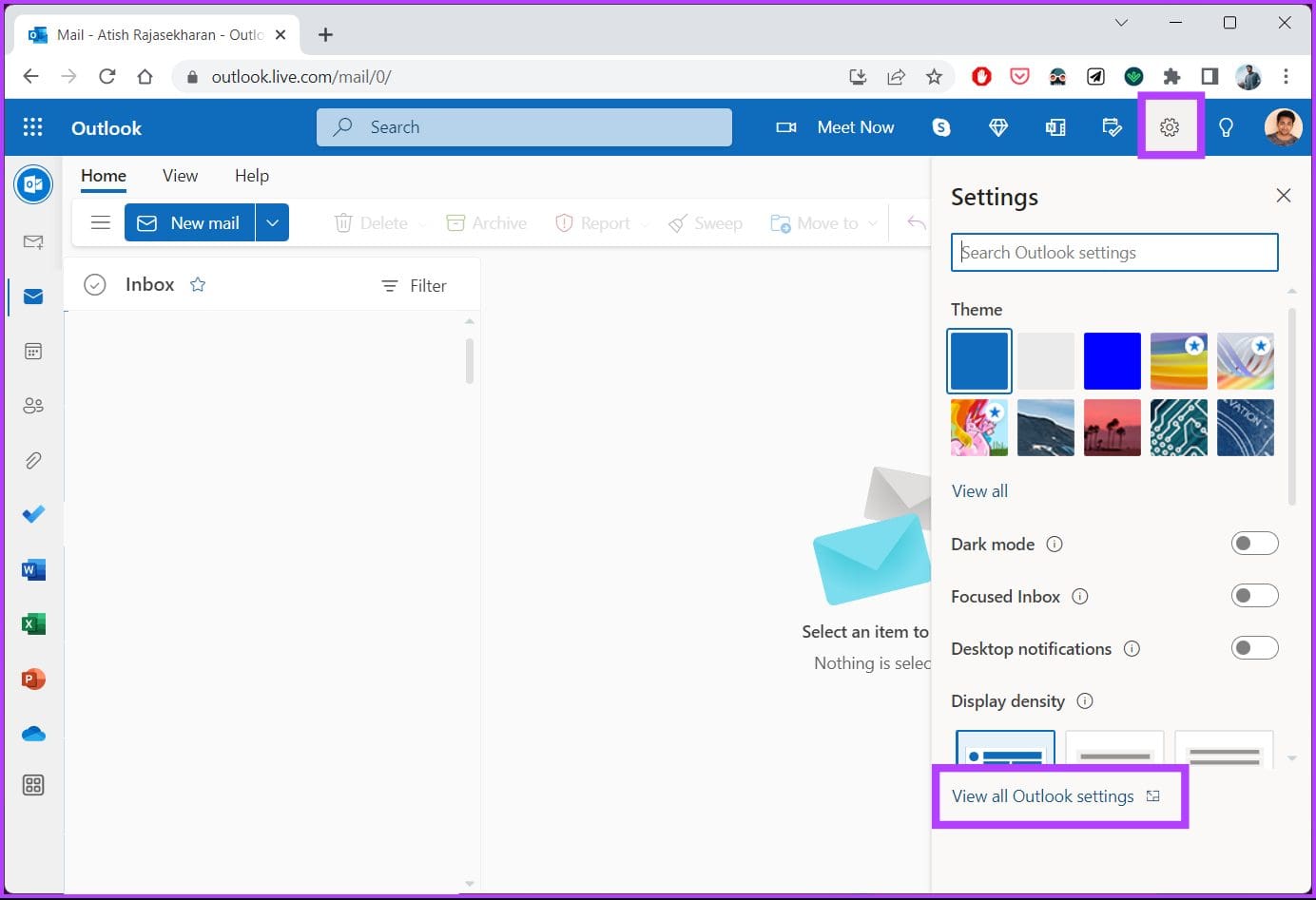Toggle the Dark mode switch
The width and height of the screenshot is (1316, 900).
pyautogui.click(x=1254, y=544)
